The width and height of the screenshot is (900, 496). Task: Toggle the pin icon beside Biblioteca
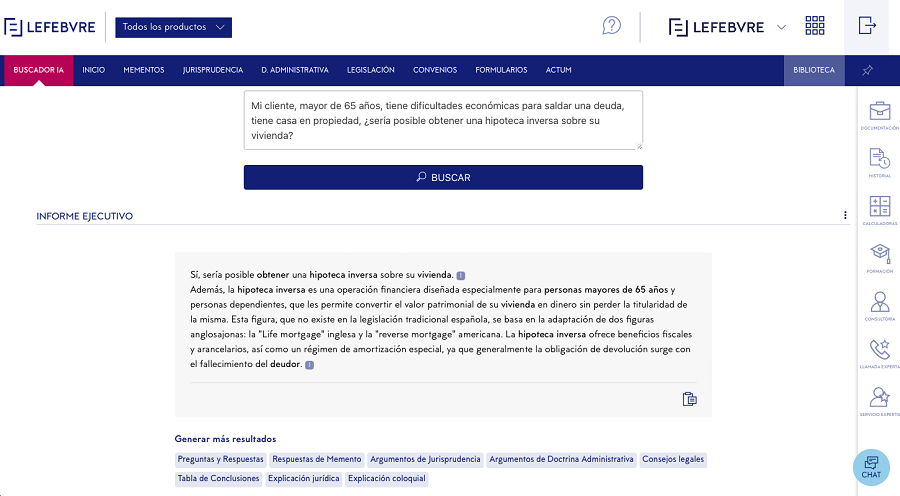[x=866, y=70]
